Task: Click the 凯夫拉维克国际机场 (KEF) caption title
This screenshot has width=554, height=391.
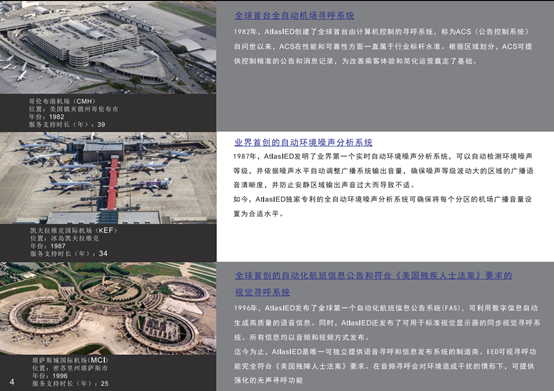Action: pyautogui.click(x=73, y=230)
